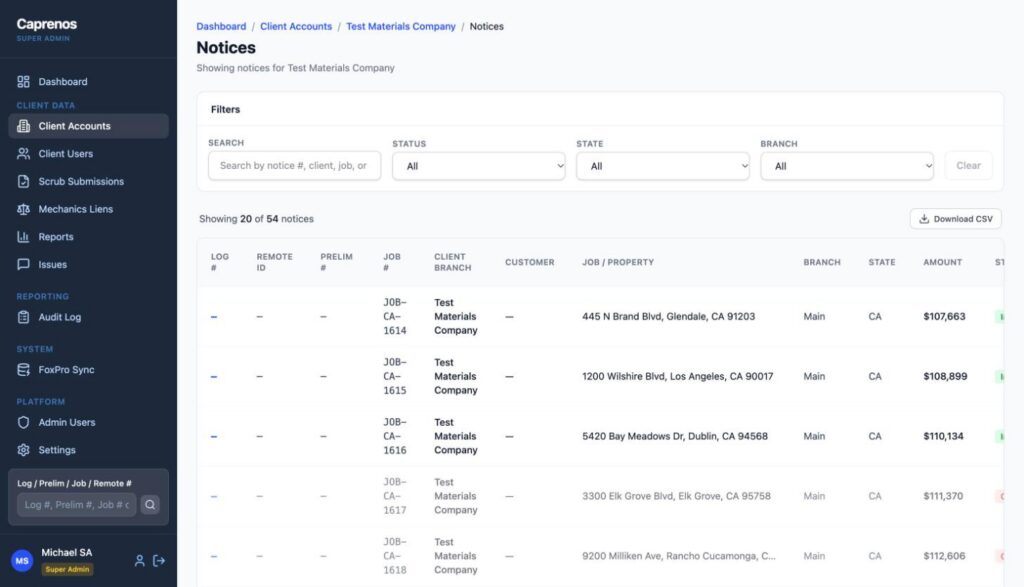Open the State filter dropdown
The width and height of the screenshot is (1024, 587).
click(x=663, y=166)
